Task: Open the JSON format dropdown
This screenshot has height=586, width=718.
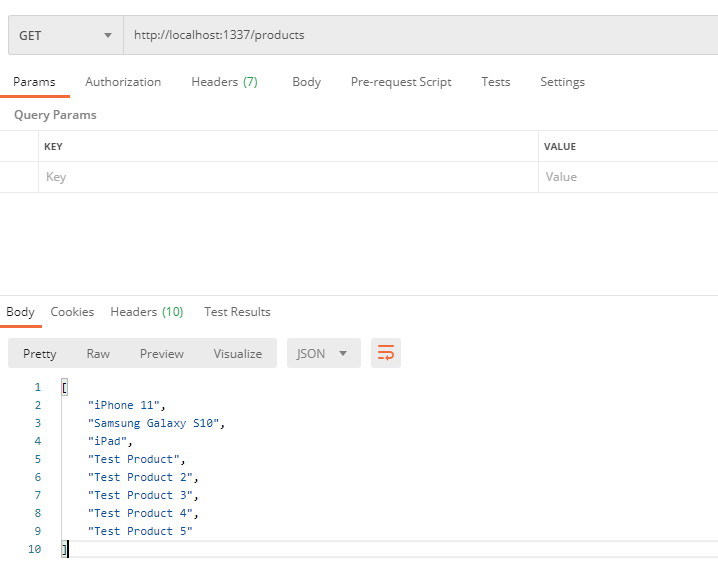Action: [x=323, y=354]
